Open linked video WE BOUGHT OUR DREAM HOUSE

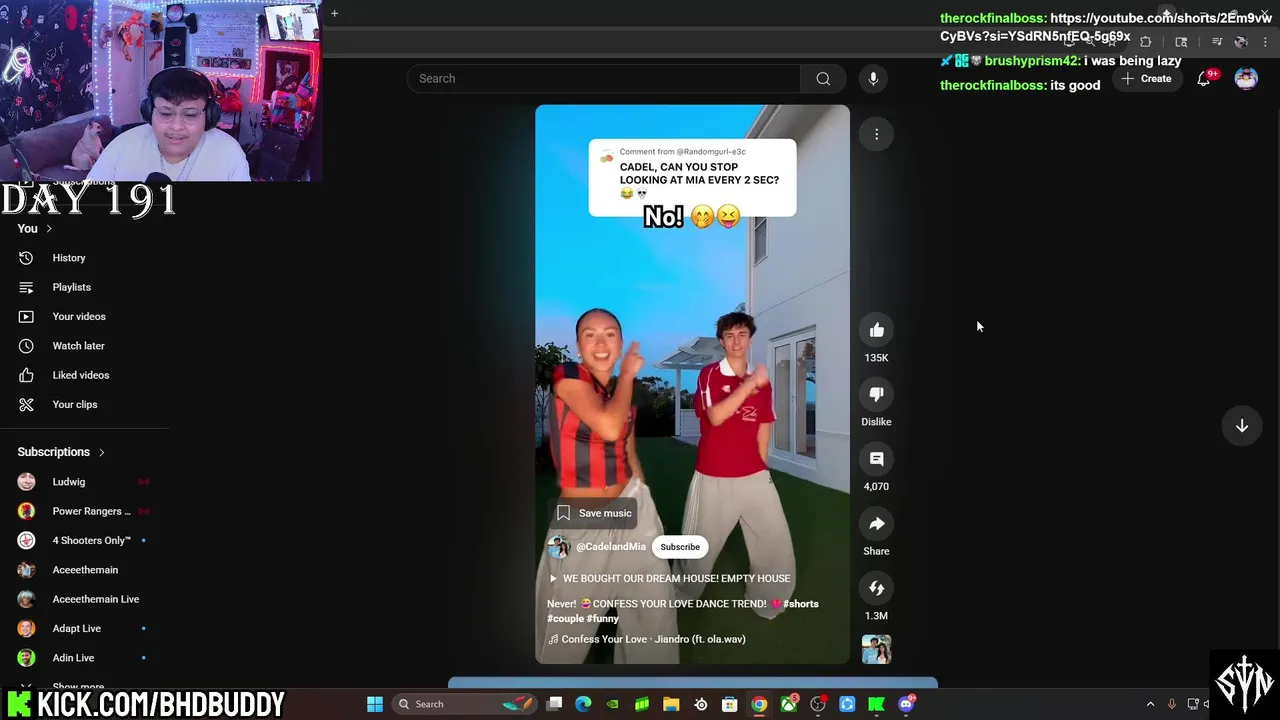(x=669, y=579)
